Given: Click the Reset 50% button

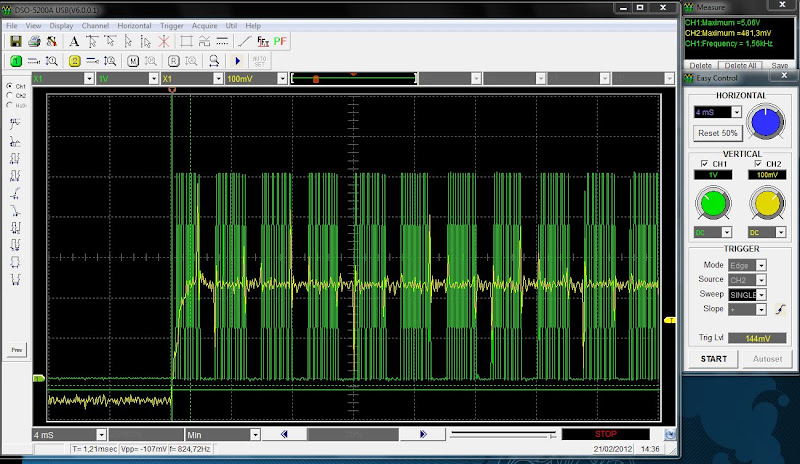Looking at the screenshot, I should (x=717, y=133).
